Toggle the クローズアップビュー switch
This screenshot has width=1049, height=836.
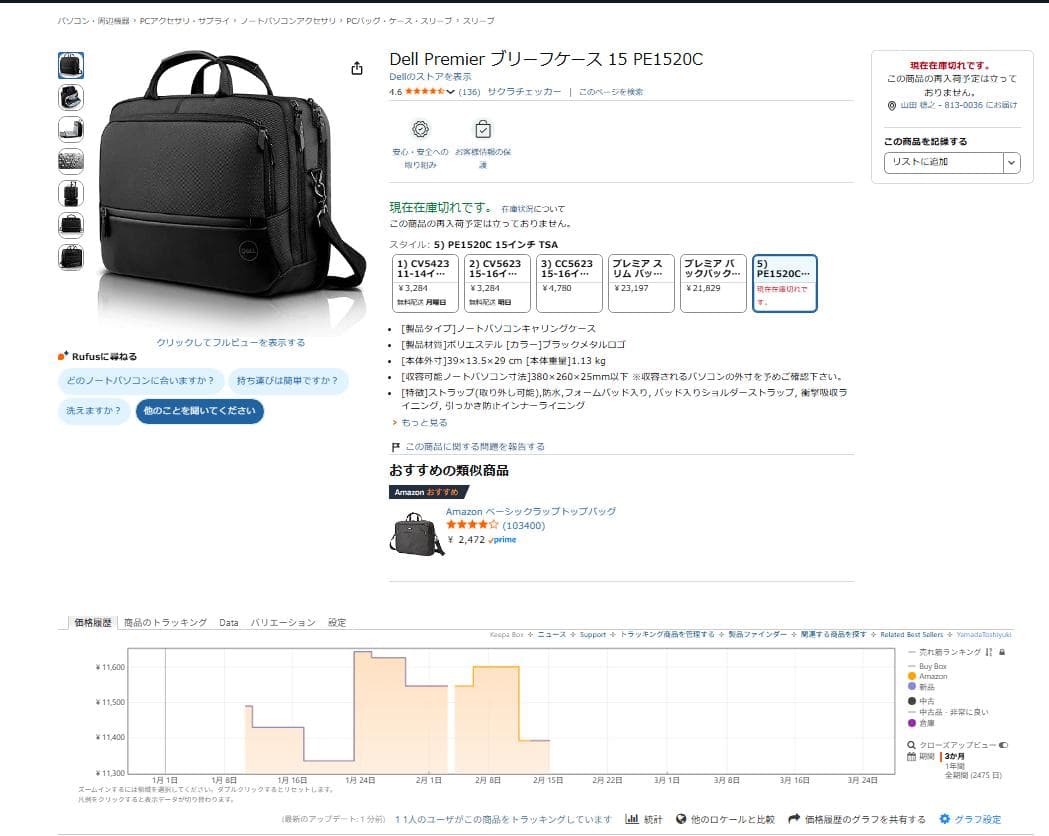(1004, 745)
